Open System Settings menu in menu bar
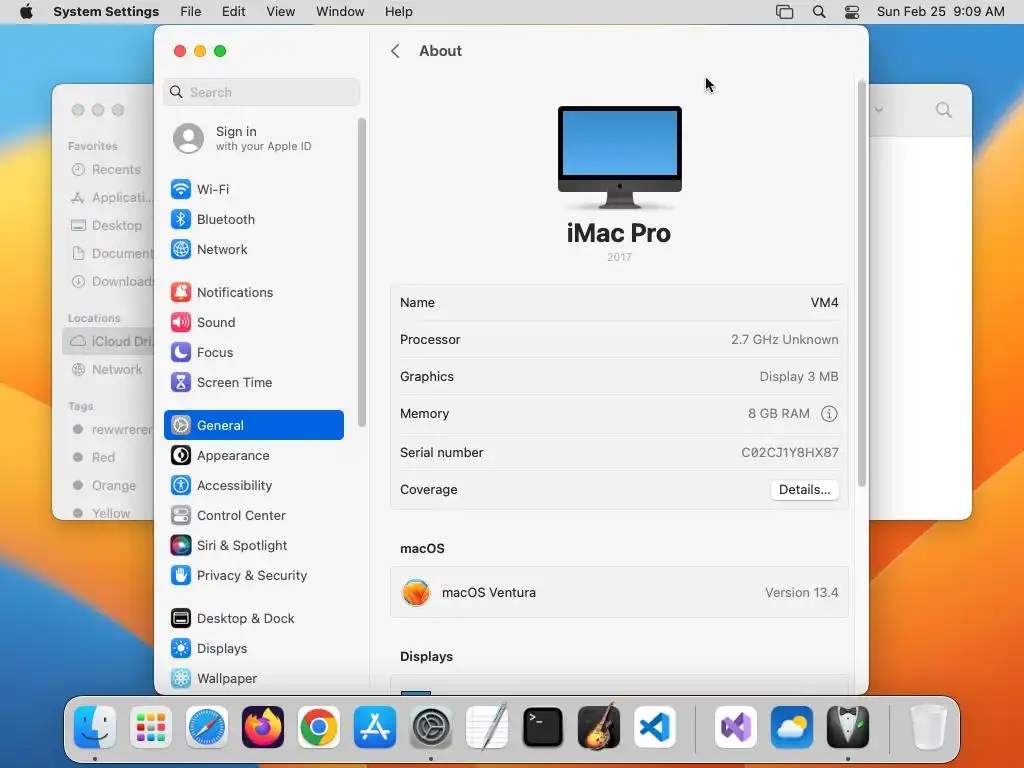Viewport: 1024px width, 768px height. (106, 12)
